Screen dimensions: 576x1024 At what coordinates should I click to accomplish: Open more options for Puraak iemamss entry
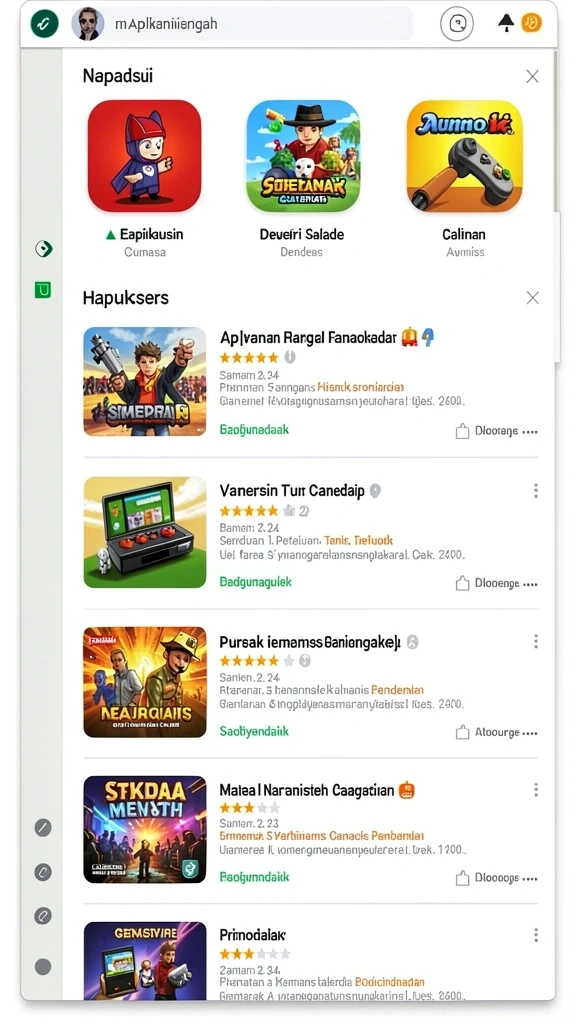pyautogui.click(x=536, y=641)
